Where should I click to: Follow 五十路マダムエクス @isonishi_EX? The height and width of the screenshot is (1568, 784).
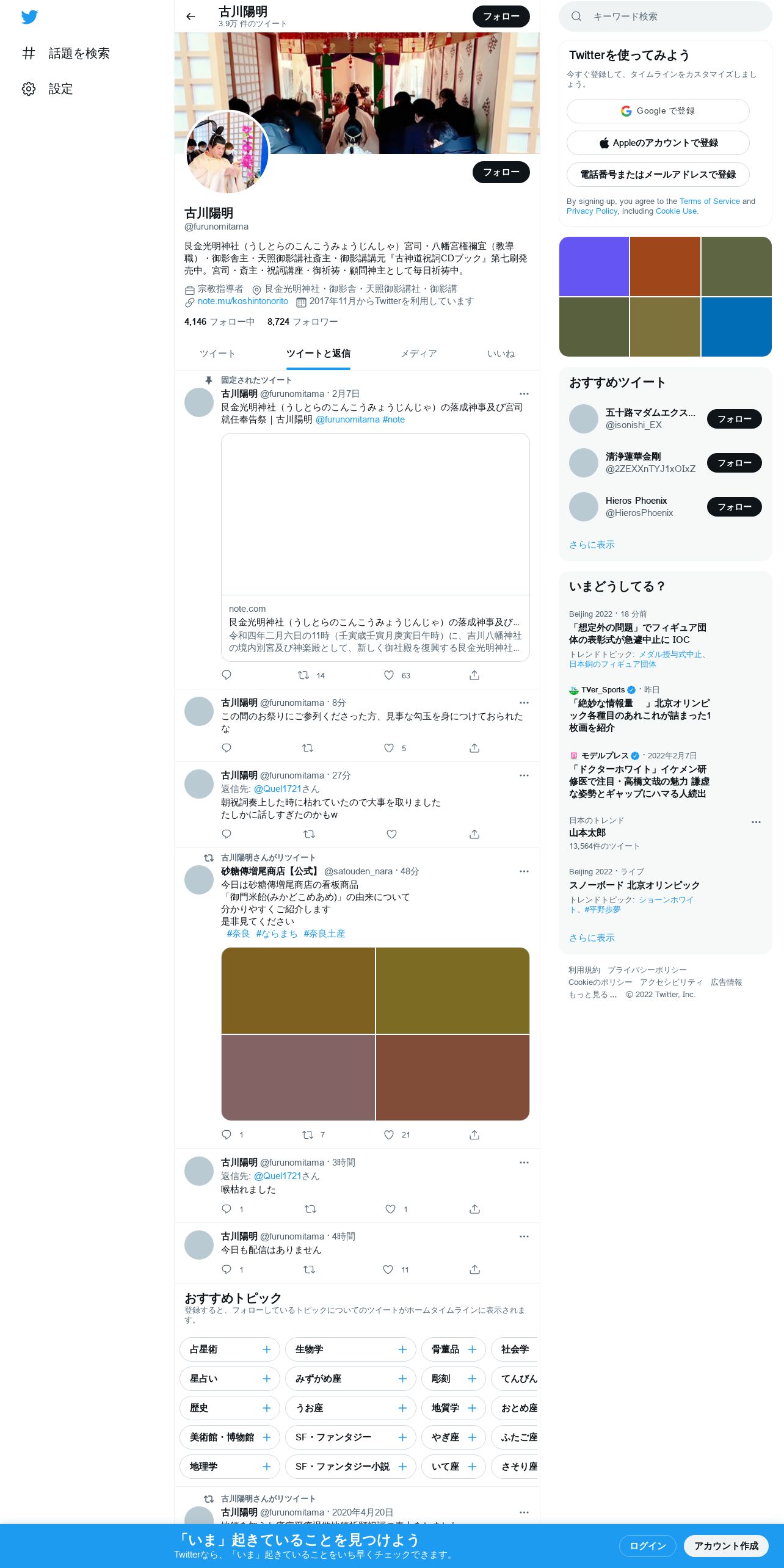(735, 419)
